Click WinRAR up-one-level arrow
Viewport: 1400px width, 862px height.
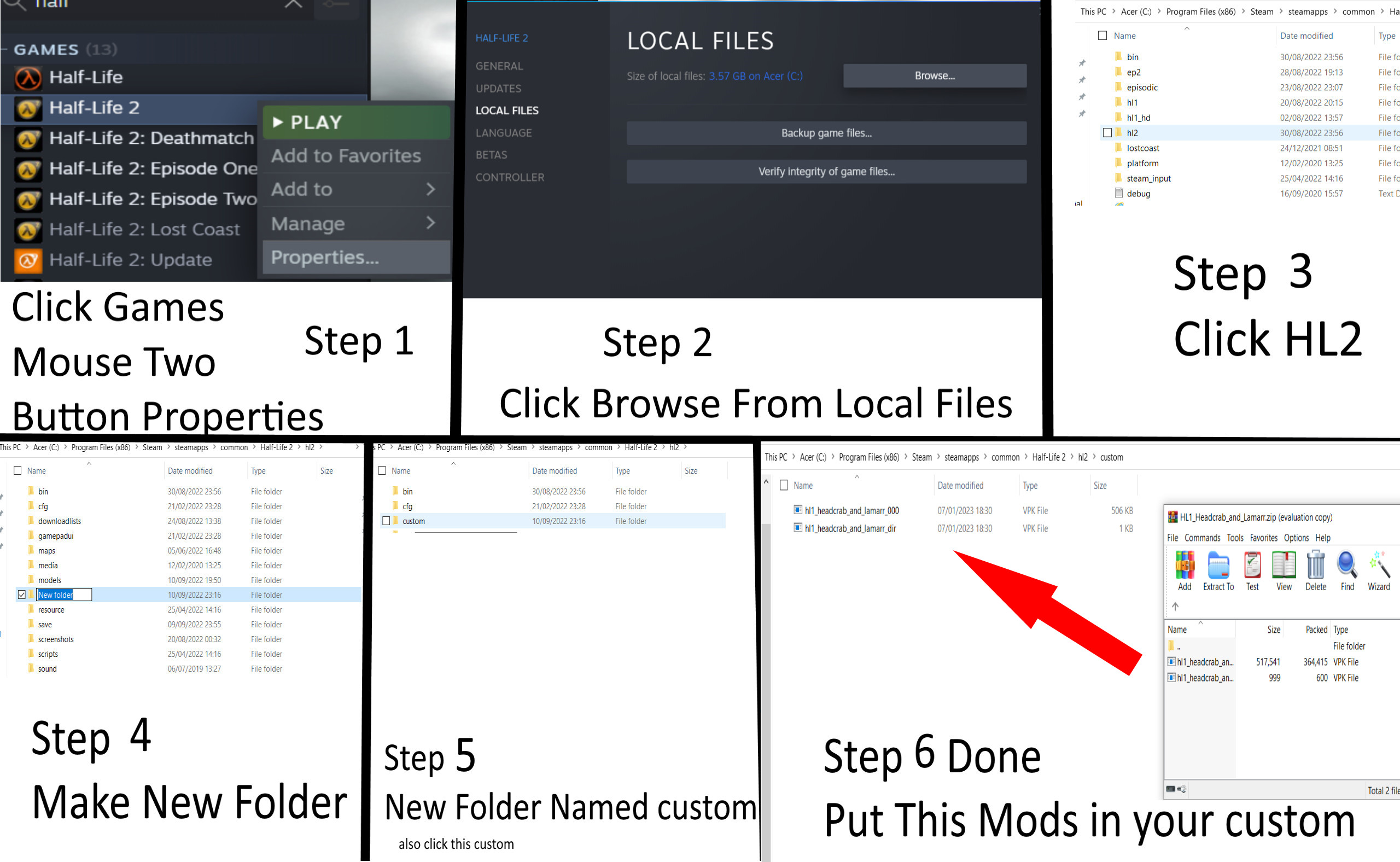1175,606
